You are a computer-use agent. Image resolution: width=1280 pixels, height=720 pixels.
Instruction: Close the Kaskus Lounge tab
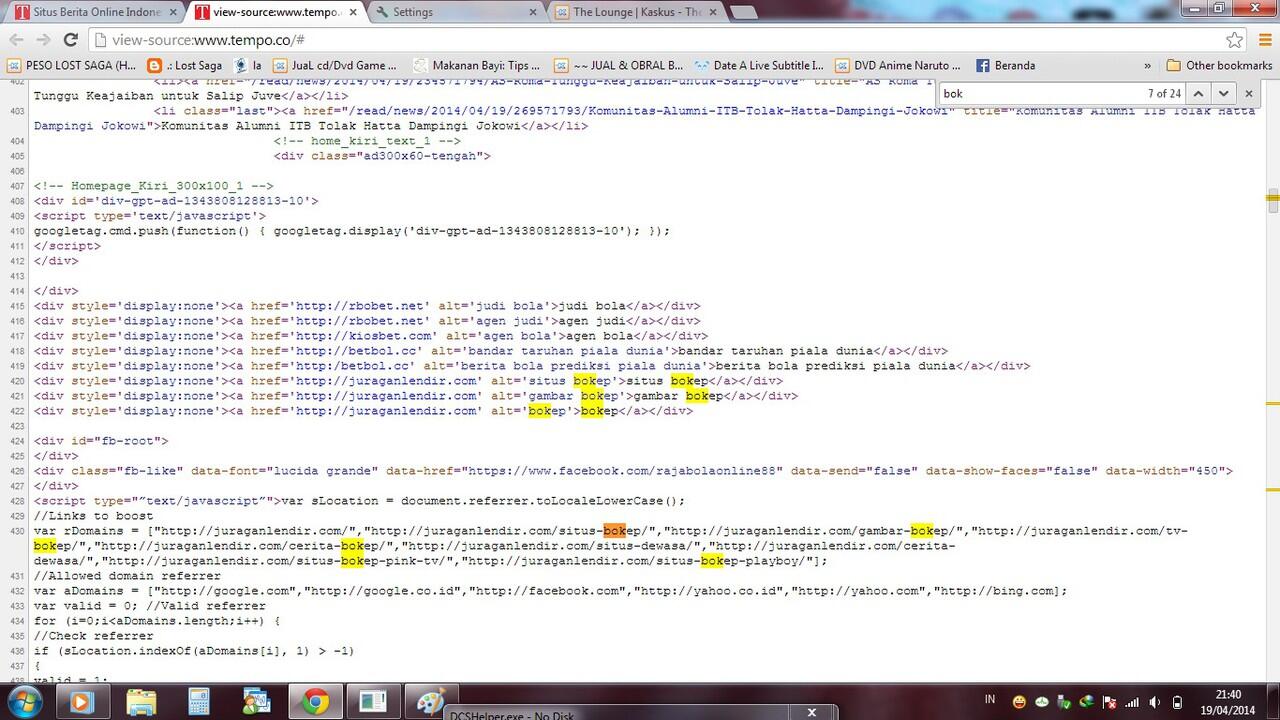coord(712,12)
